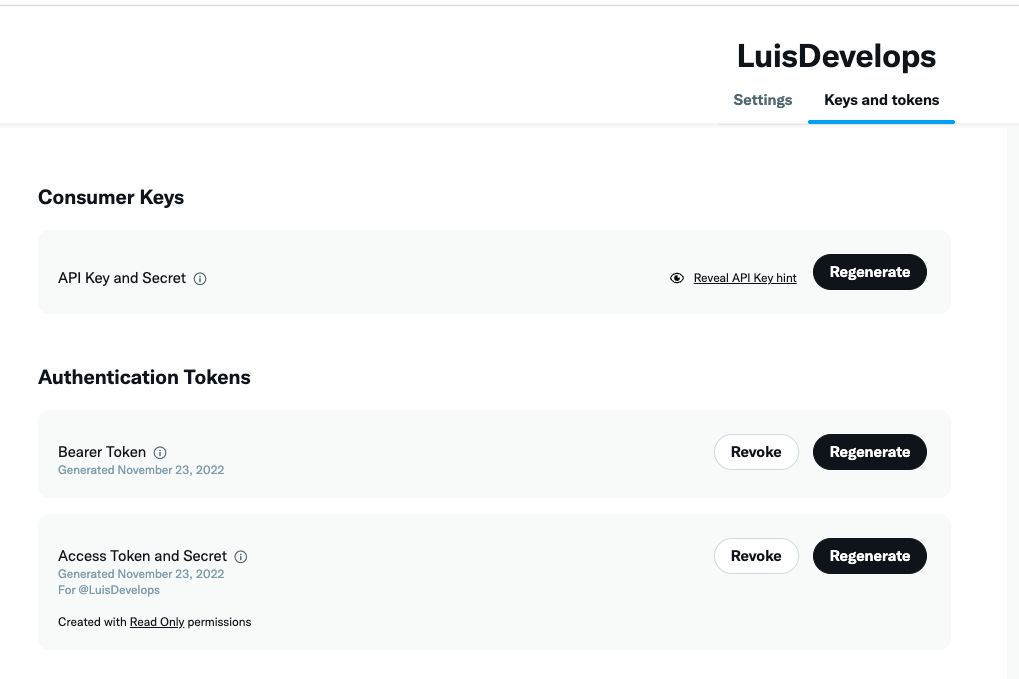
Task: Click info icon beside API Key and Secret
Action: (200, 279)
